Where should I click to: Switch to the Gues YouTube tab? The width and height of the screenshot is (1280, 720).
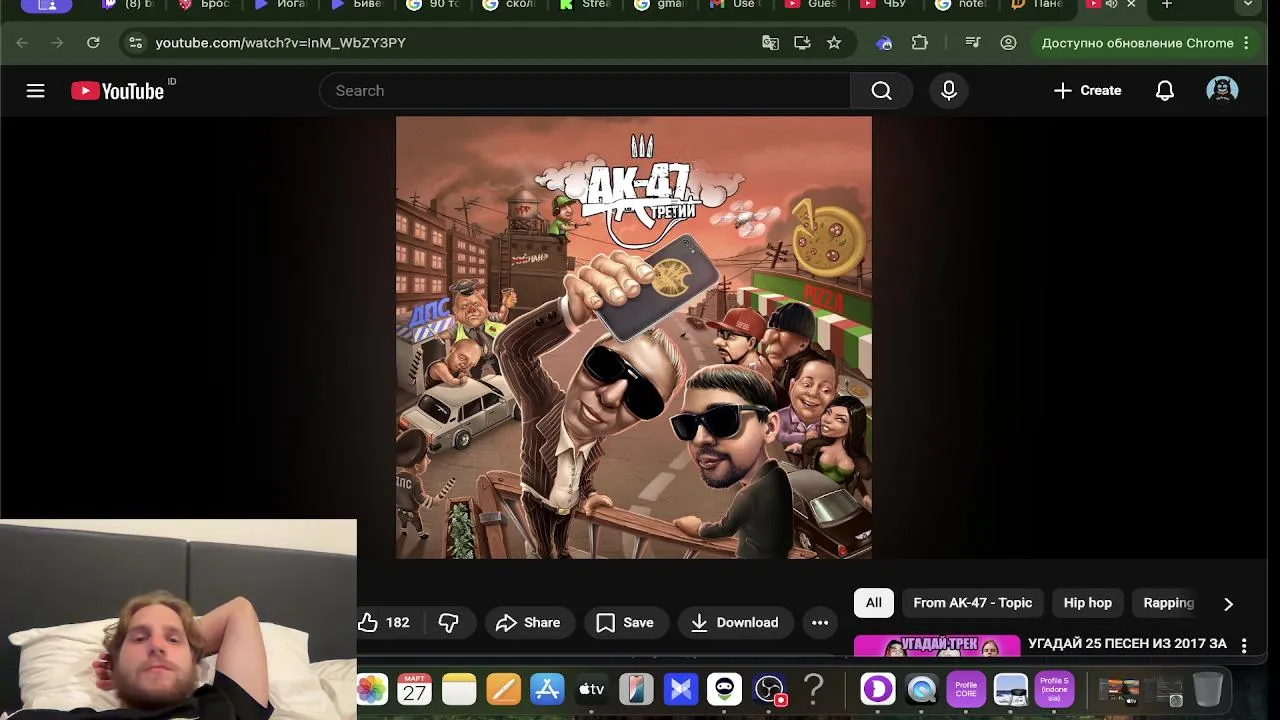811,5
